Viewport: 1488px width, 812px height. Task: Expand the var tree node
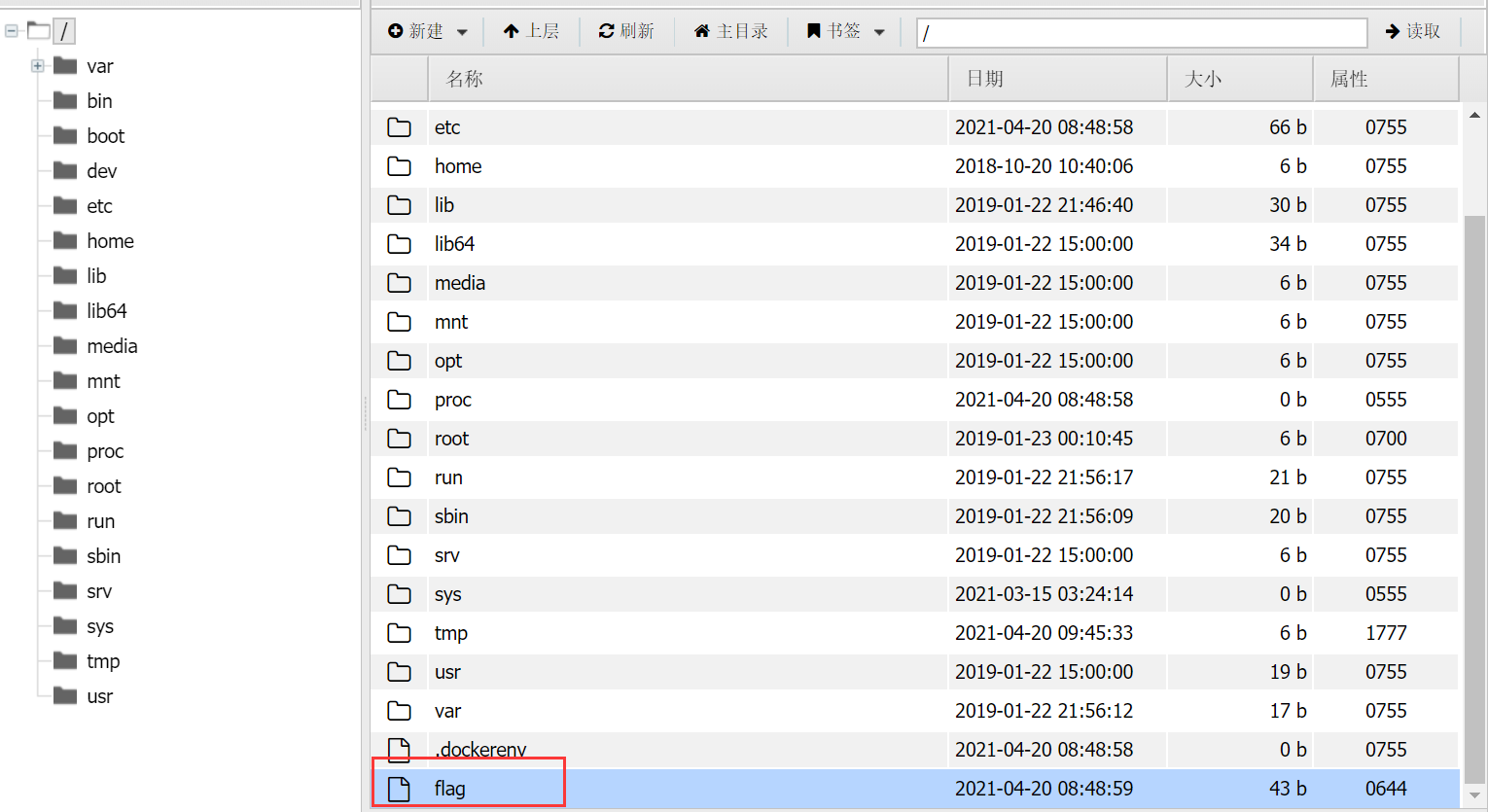[x=37, y=66]
